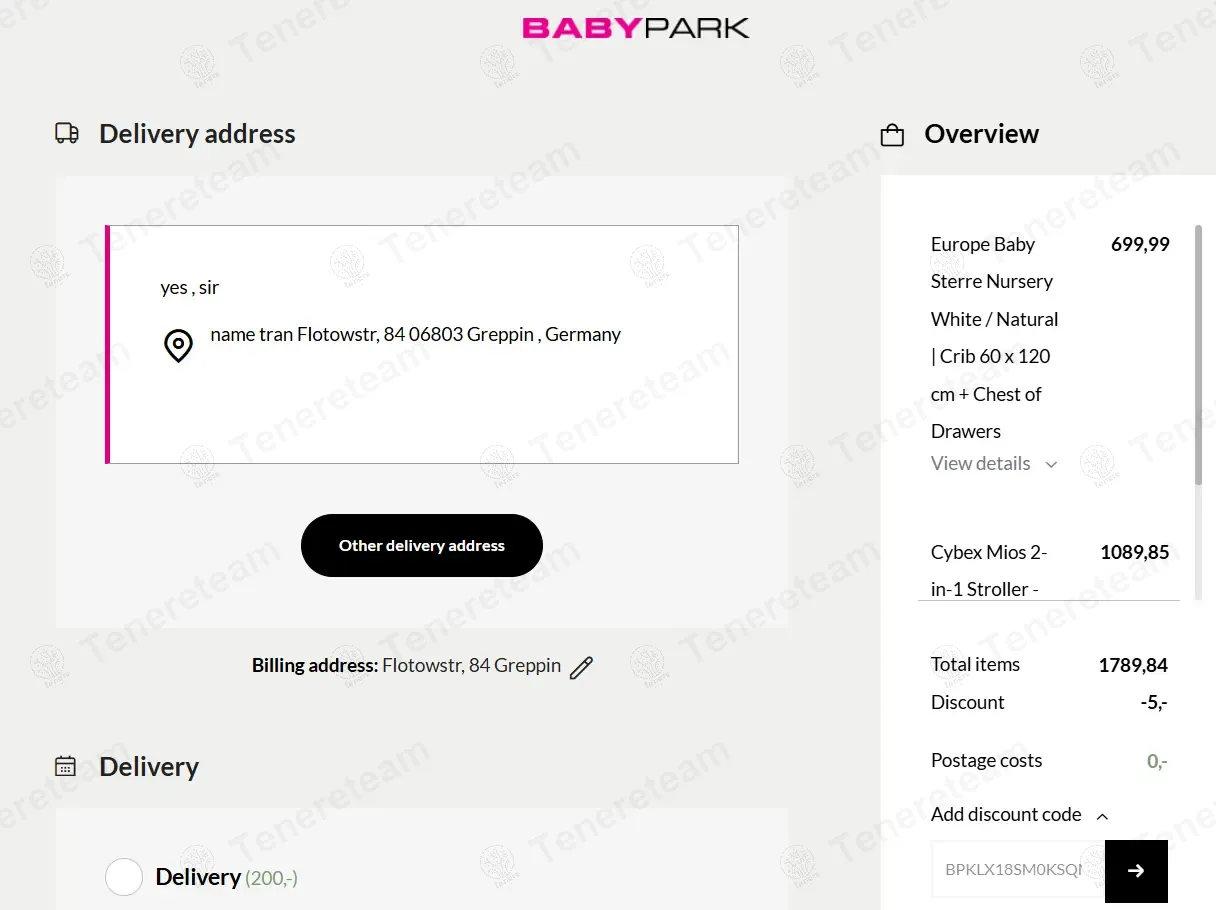The image size is (1216, 910).
Task: Click the overview list scrollbar
Action: [1198, 356]
